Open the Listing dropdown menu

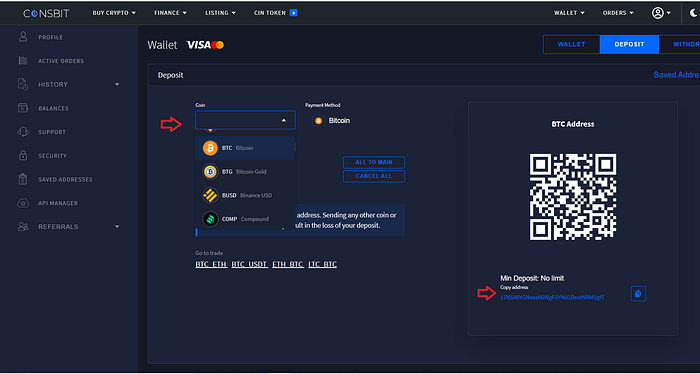[221, 13]
